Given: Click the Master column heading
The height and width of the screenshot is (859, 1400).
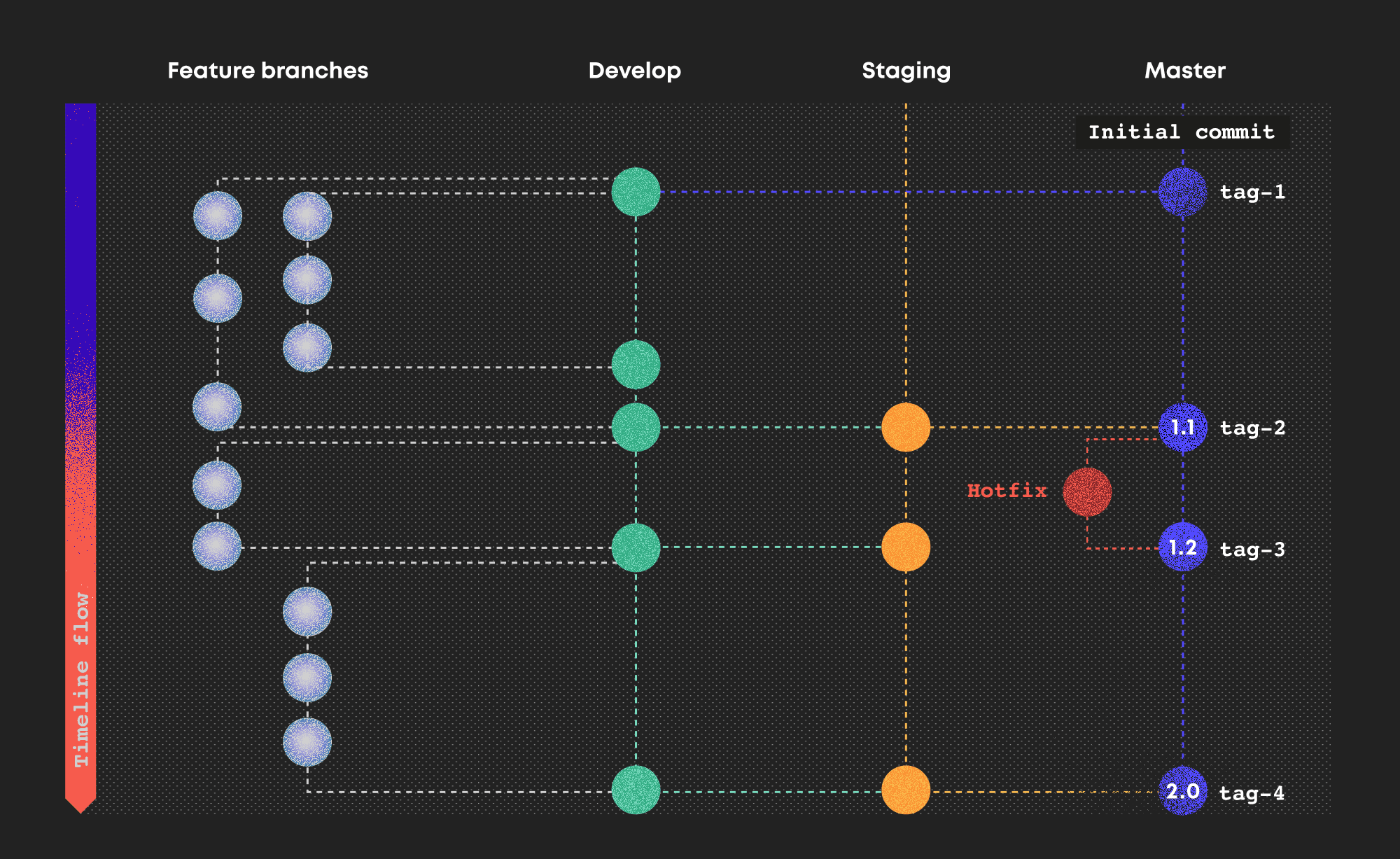Looking at the screenshot, I should [1184, 71].
